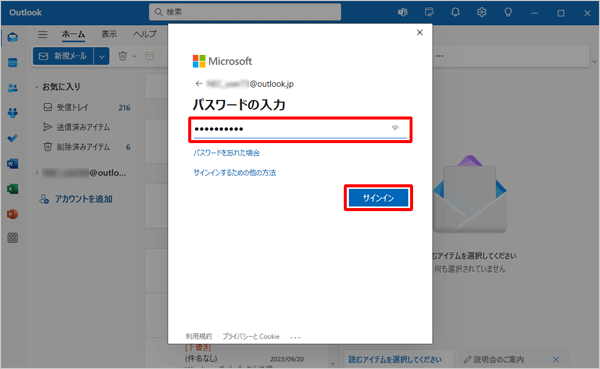
Task: Open the more options ellipsis in dialog footer
Action: pyautogui.click(x=295, y=337)
